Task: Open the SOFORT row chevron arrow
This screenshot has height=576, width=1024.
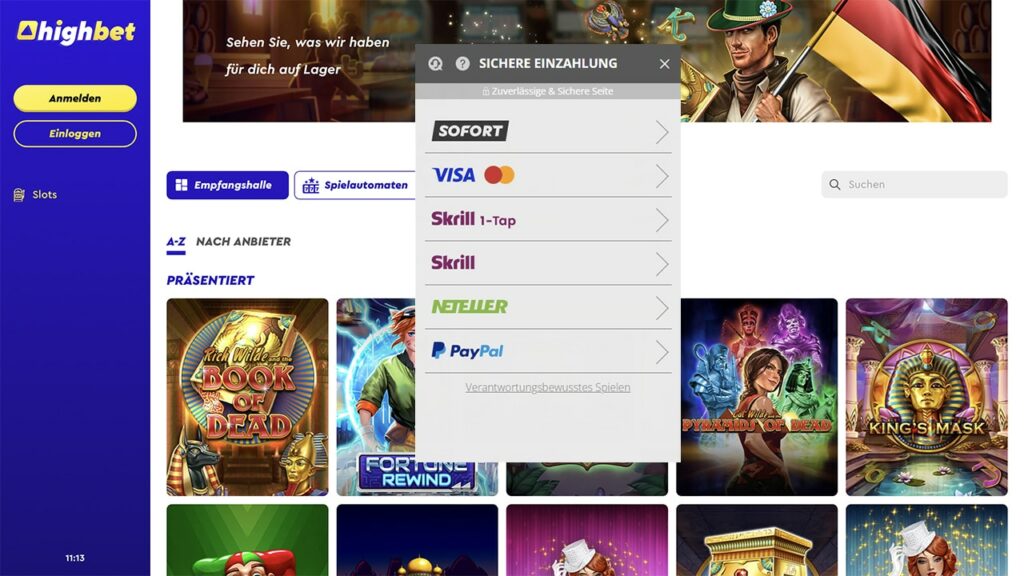Action: (662, 132)
